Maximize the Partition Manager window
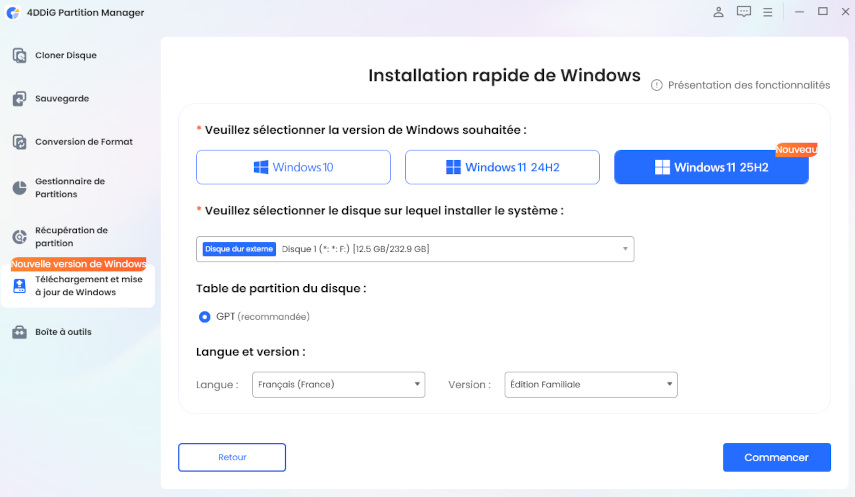 (822, 11)
